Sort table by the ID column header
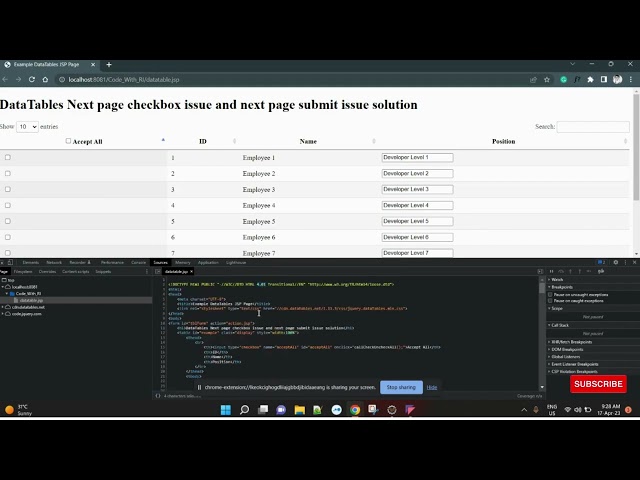Image resolution: width=640 pixels, height=480 pixels. (x=203, y=141)
